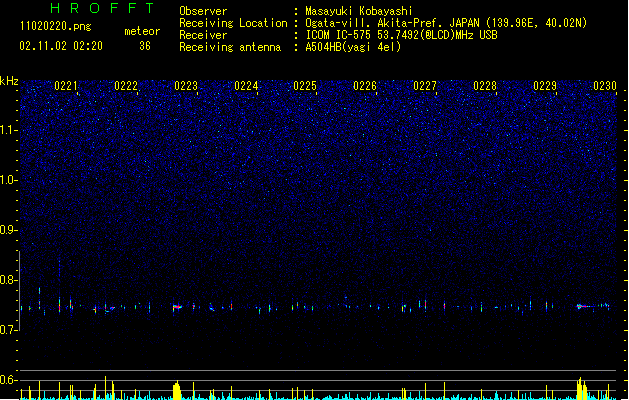
Task: Click the date stamp 02.11.02 02:20
Action: click(61, 46)
